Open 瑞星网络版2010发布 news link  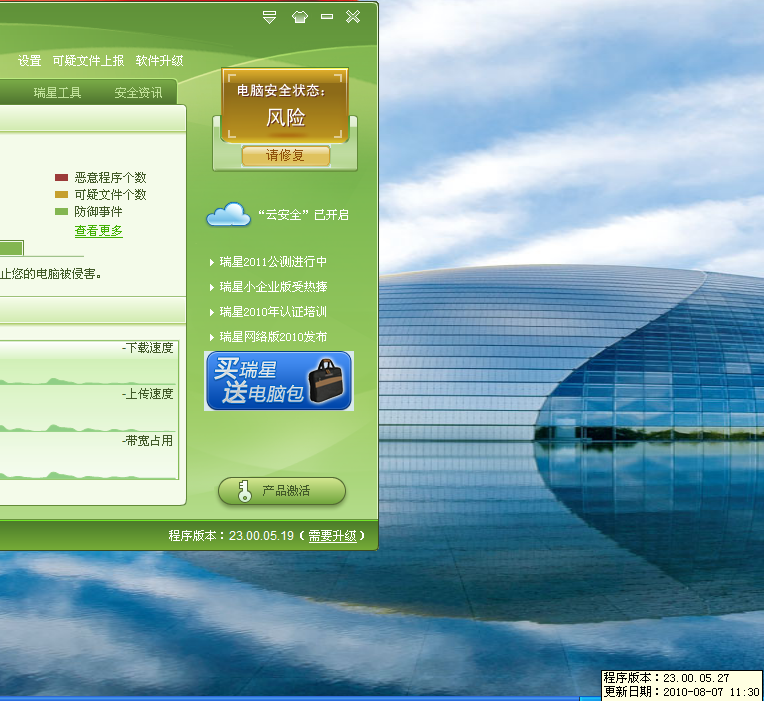coord(273,337)
